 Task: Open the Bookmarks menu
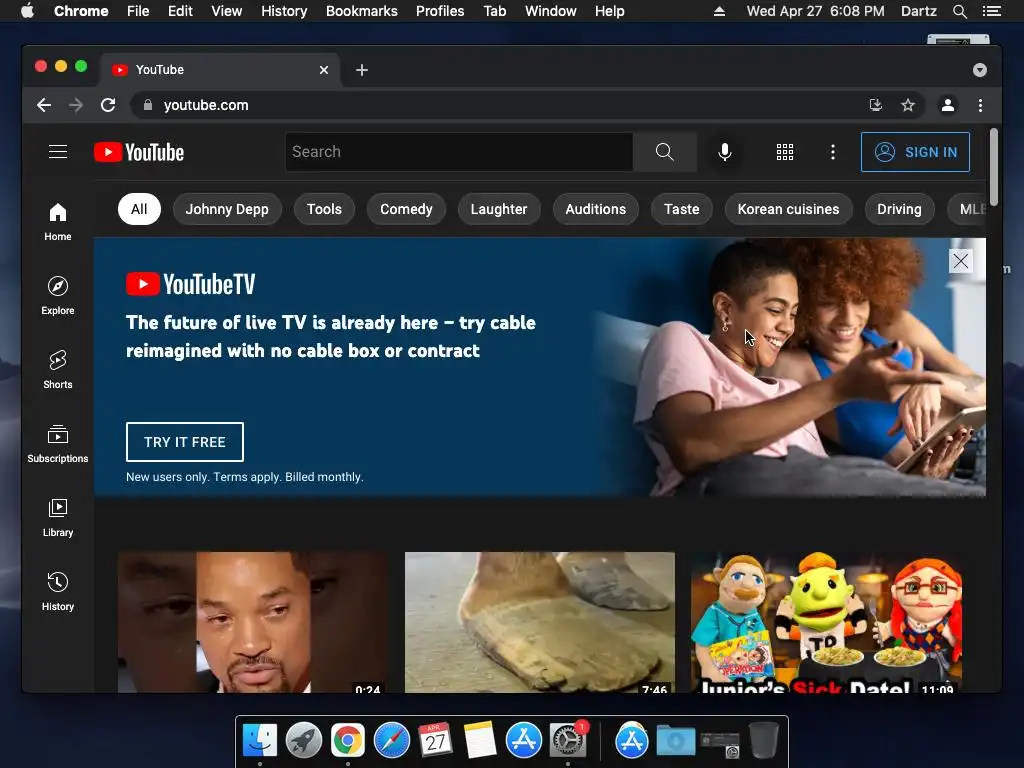[x=362, y=11]
